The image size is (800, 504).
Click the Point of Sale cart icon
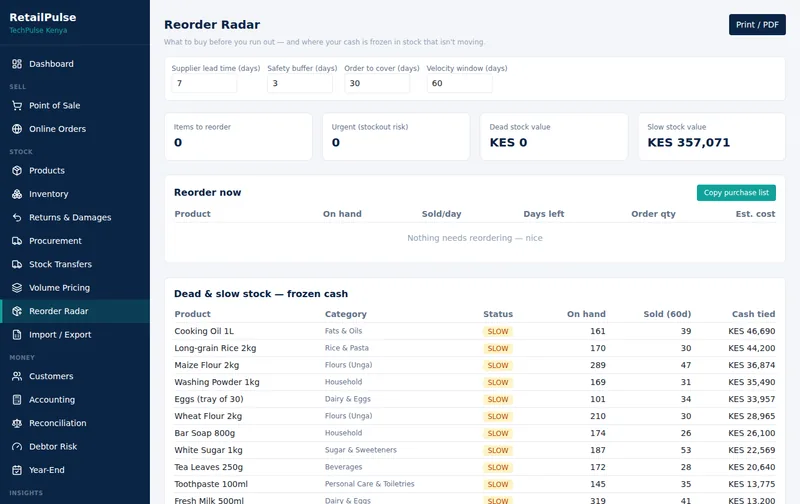(x=17, y=106)
